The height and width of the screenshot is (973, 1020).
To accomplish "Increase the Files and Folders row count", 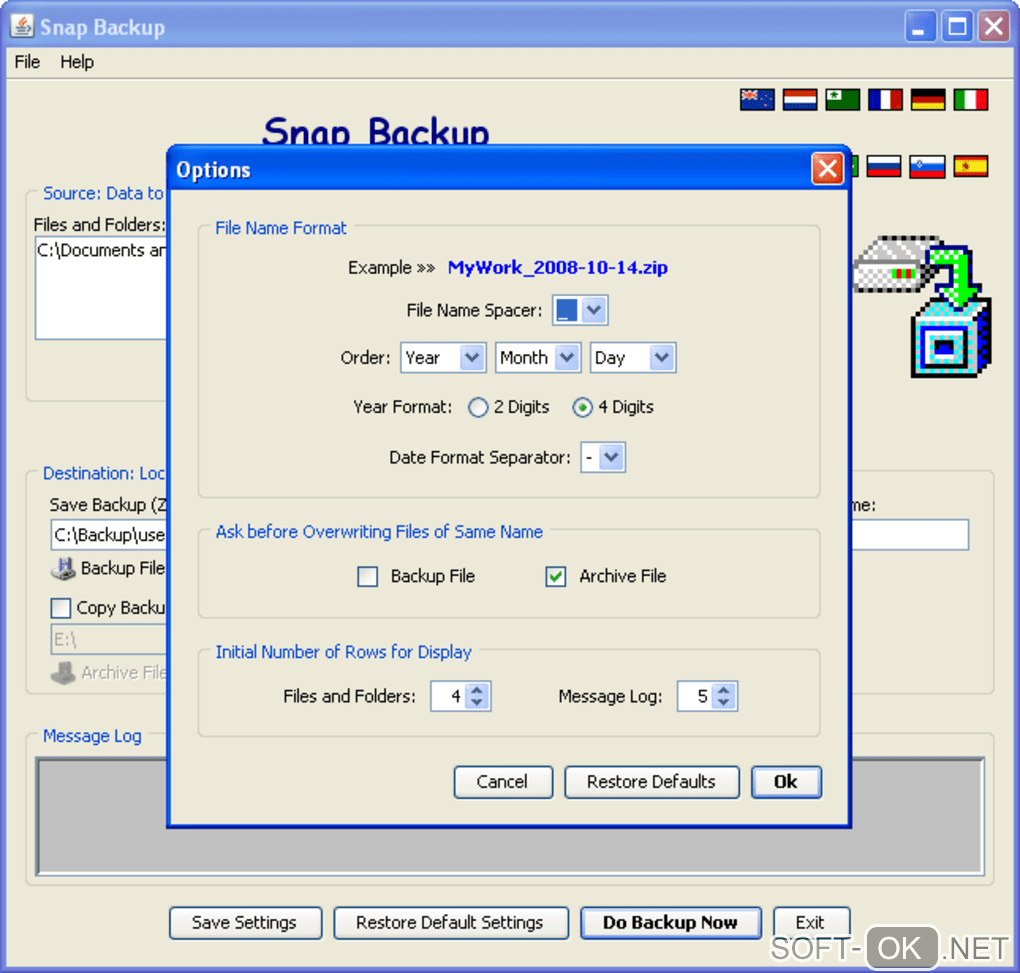I will click(477, 690).
